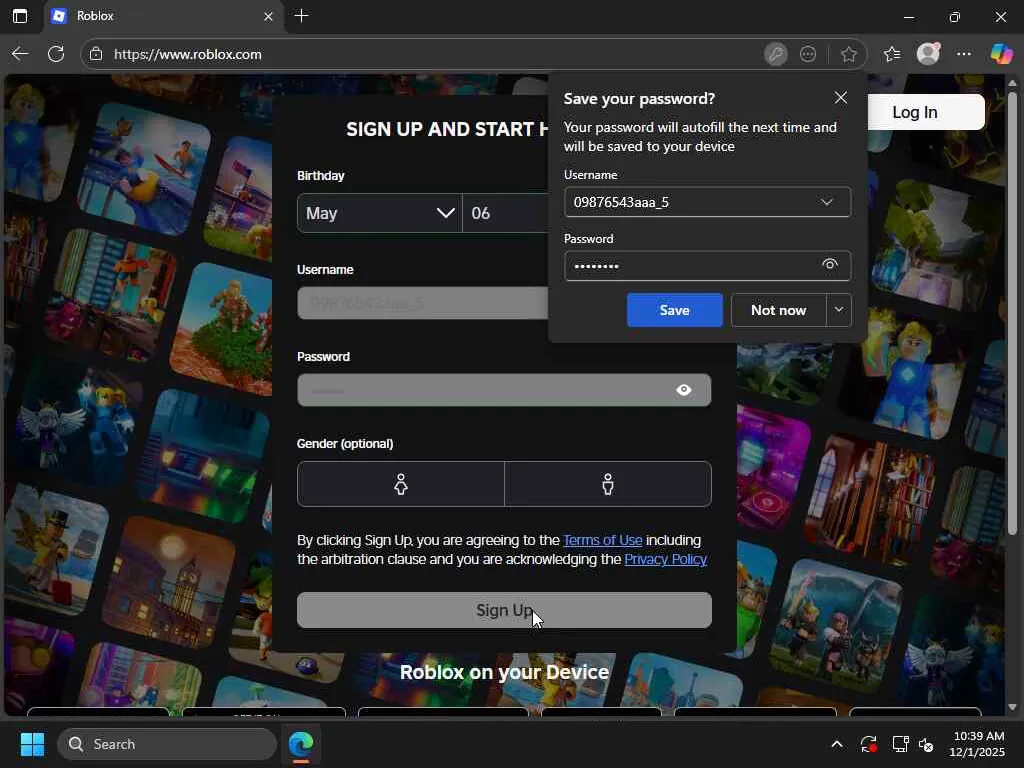Expand saved username dropdown in dialog

click(x=826, y=202)
